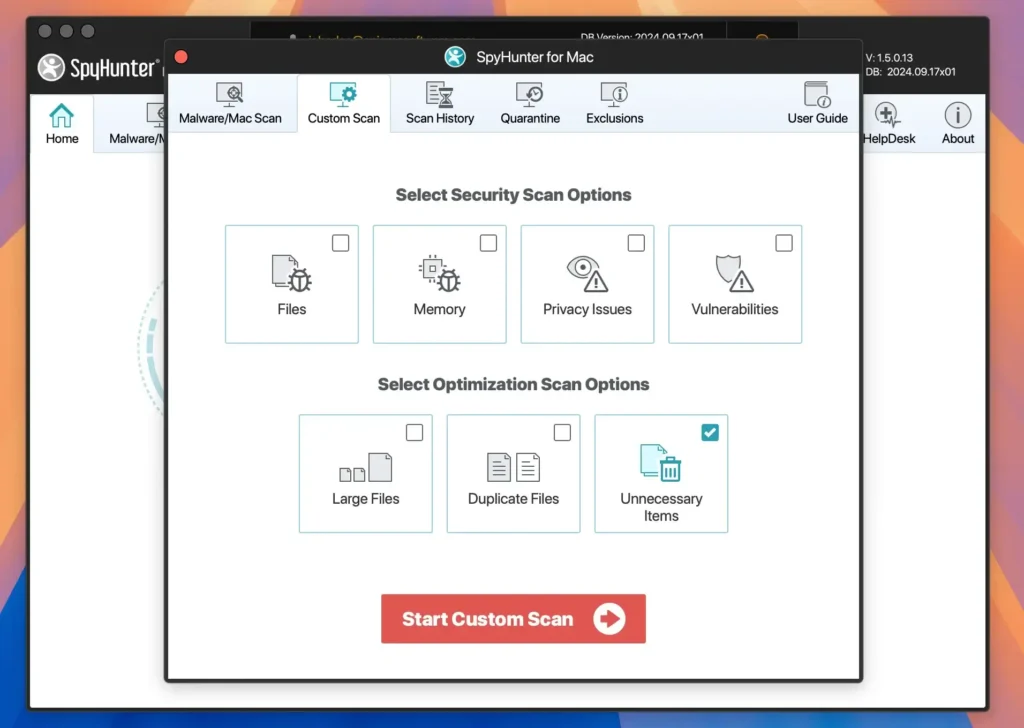Screen dimensions: 1024x728
Task: Click the Unnecessary Items trash icon
Action: point(661,463)
